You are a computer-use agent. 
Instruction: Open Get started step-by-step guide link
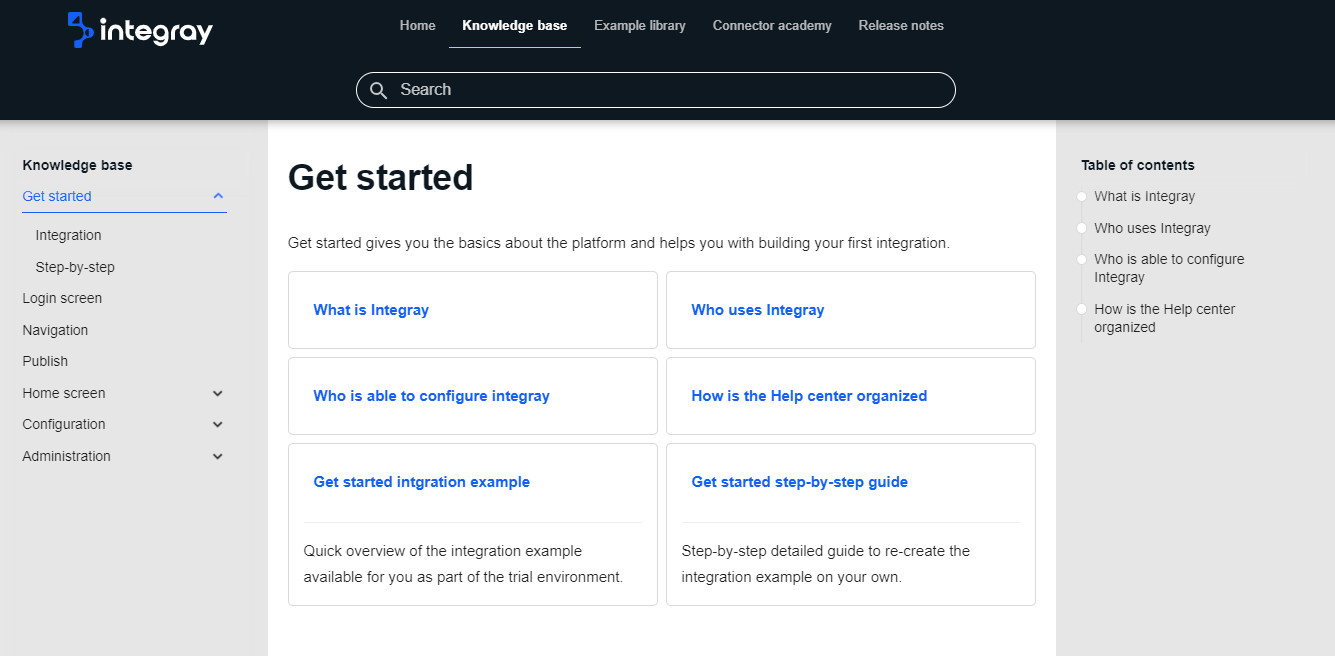(799, 482)
